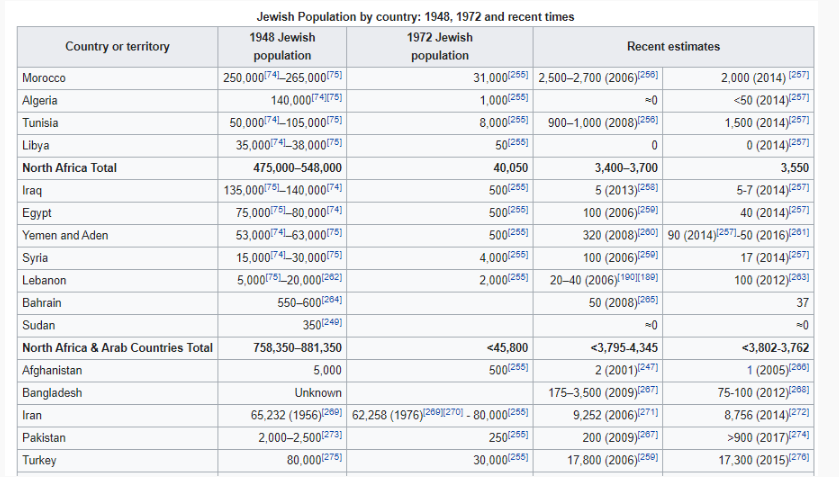This screenshot has width=839, height=477.
Task: Click citation 263 for Lebanon's 2012 estimate
Action: [x=799, y=278]
